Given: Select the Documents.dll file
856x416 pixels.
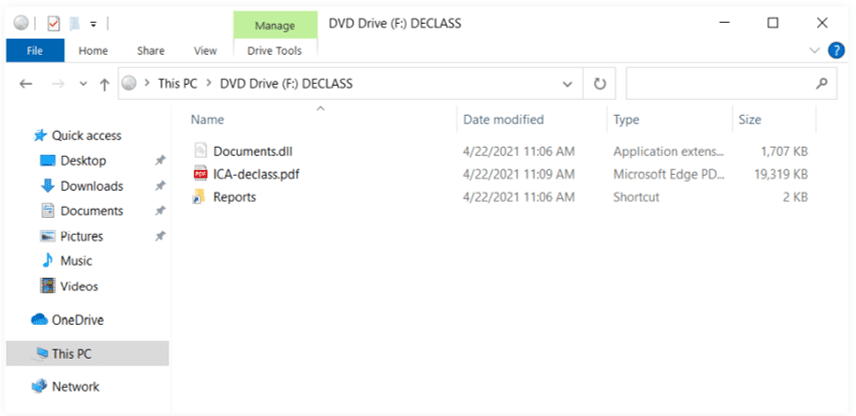Looking at the screenshot, I should [x=252, y=151].
